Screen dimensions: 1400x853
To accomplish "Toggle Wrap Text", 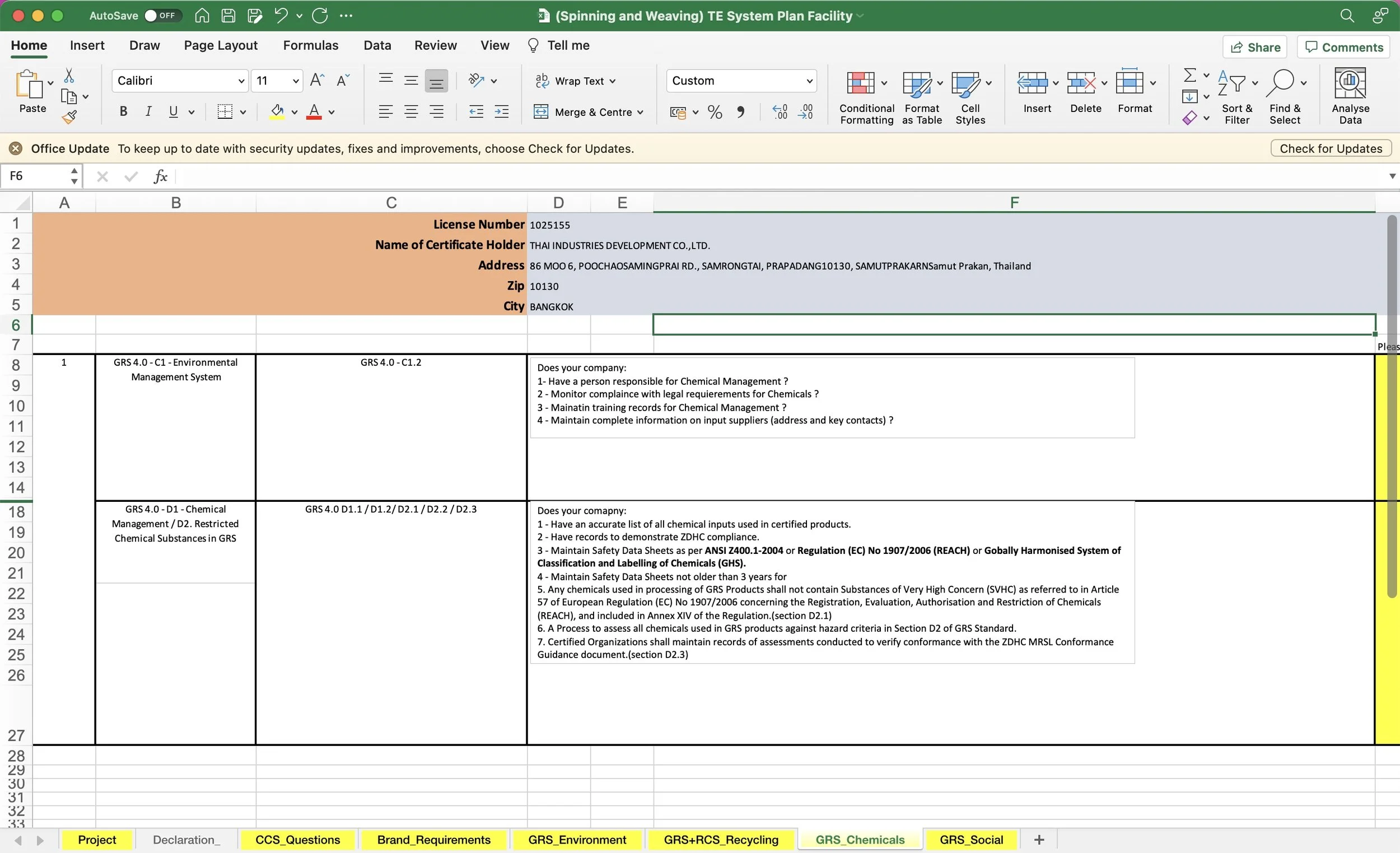I will [576, 81].
